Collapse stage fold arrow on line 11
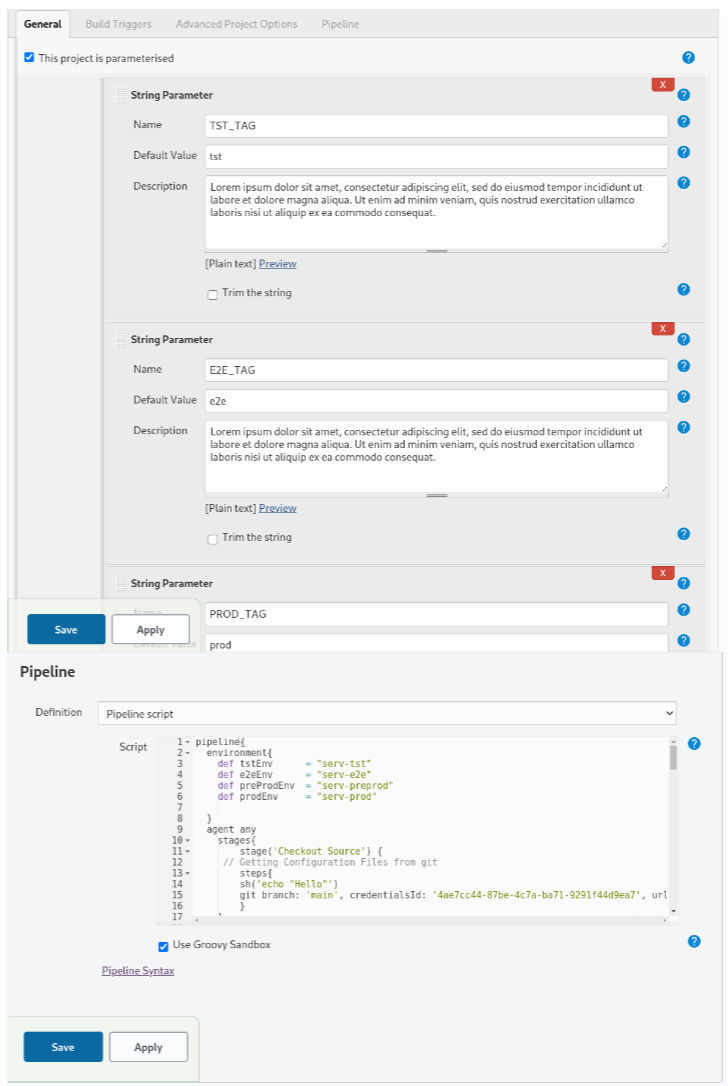 coord(188,851)
